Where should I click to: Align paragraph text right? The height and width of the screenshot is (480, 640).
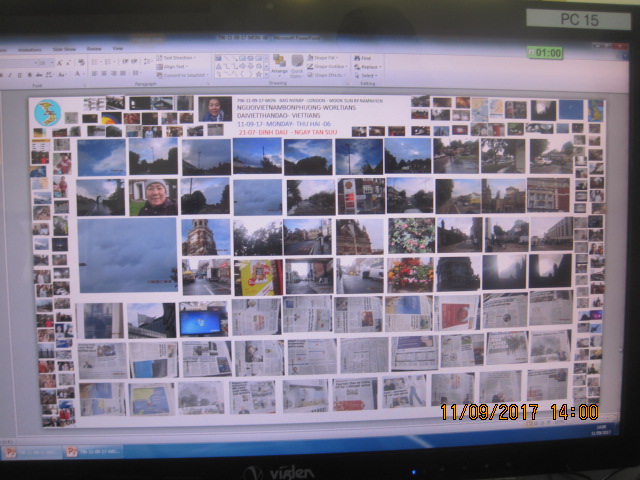[x=113, y=73]
